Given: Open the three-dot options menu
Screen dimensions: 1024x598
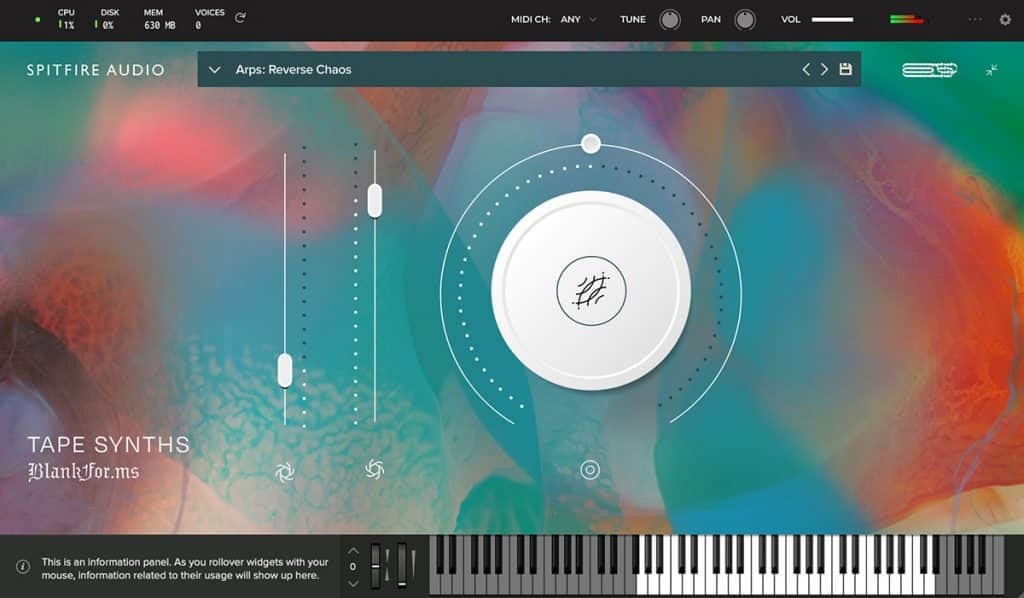Looking at the screenshot, I should pos(975,19).
